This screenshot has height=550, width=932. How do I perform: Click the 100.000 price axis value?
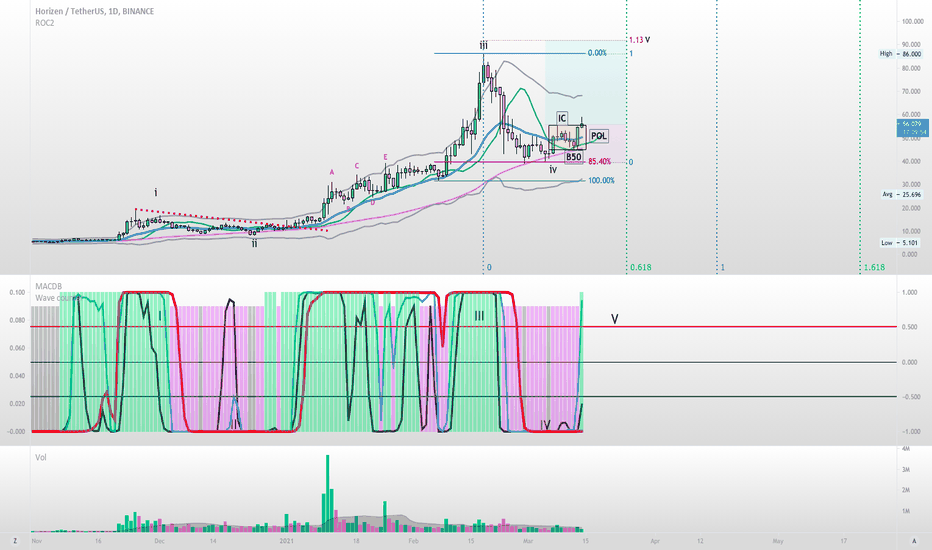click(x=912, y=21)
